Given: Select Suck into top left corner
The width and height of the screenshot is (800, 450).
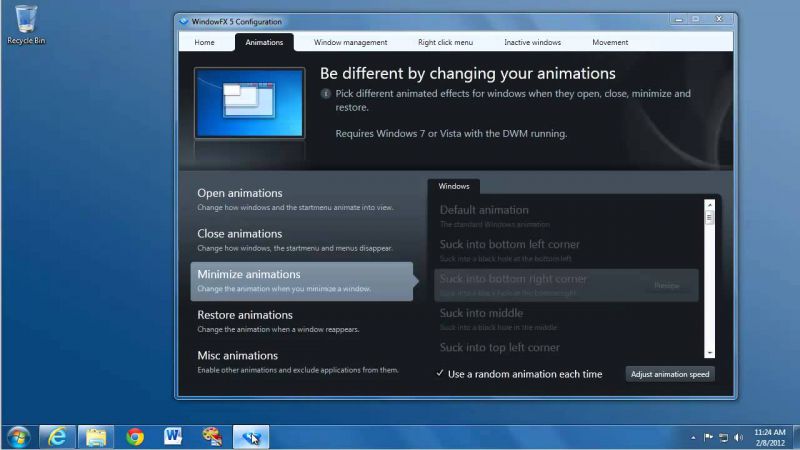Looking at the screenshot, I should (x=566, y=348).
